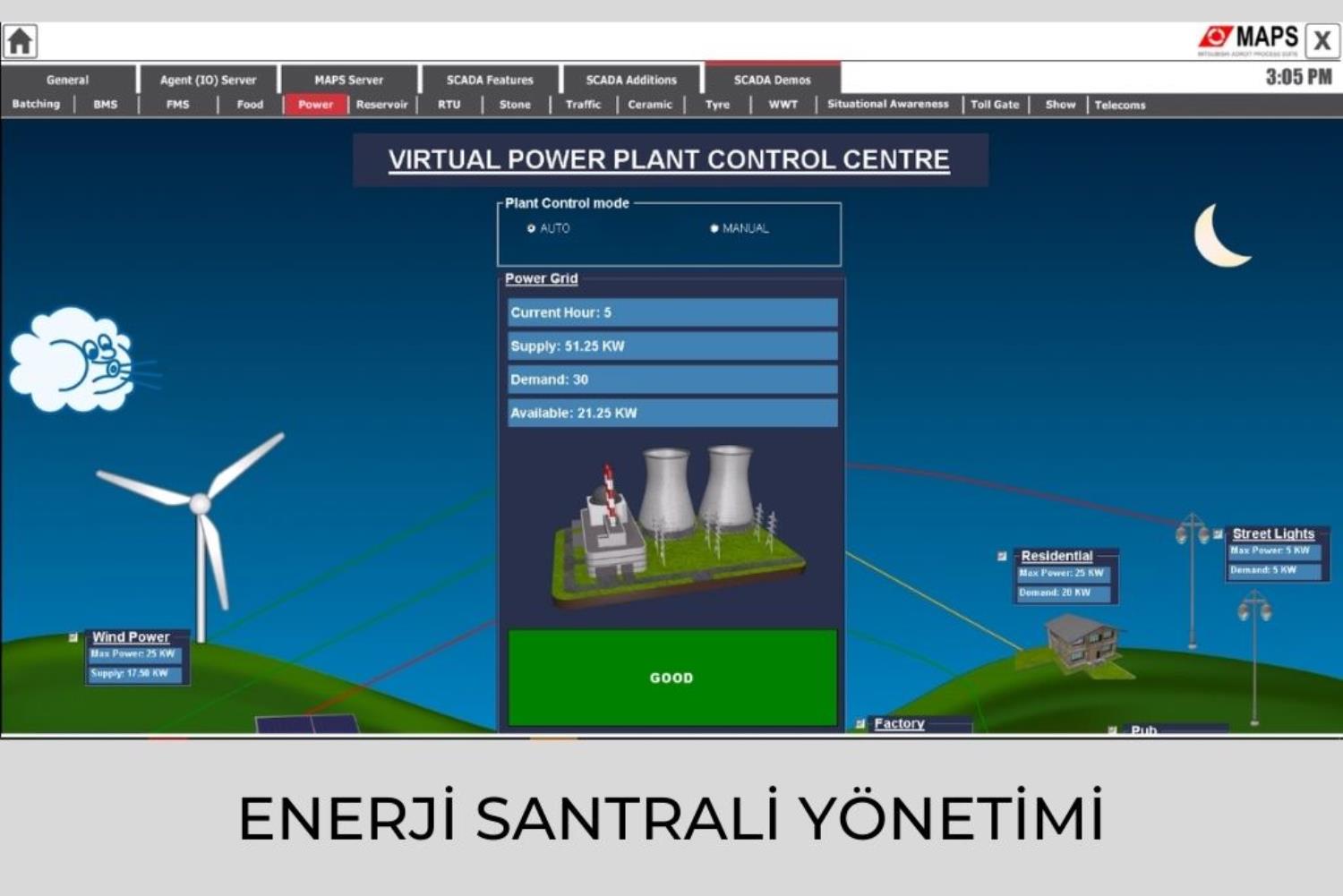Toggle the Street Lights panel checkbox

click(1218, 533)
